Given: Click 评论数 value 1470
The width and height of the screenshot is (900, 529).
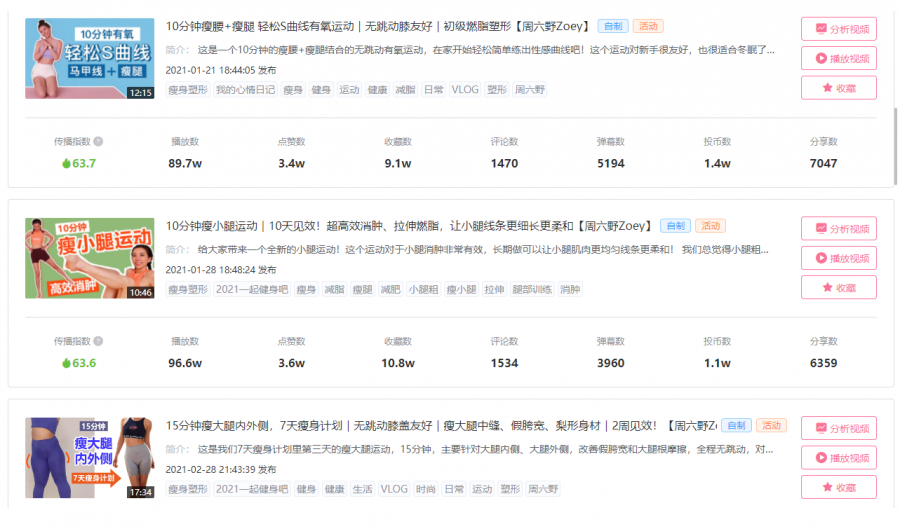Looking at the screenshot, I should coord(505,164).
